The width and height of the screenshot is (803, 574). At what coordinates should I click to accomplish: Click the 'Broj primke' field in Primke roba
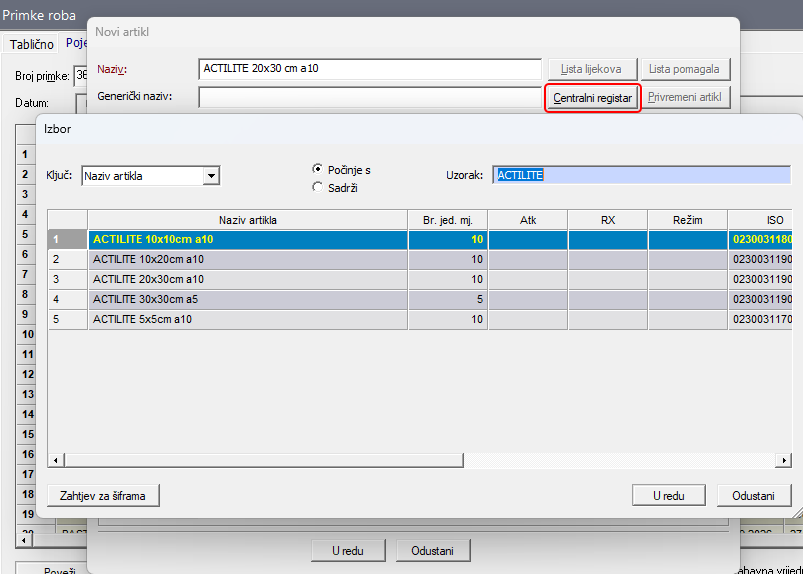[81, 76]
